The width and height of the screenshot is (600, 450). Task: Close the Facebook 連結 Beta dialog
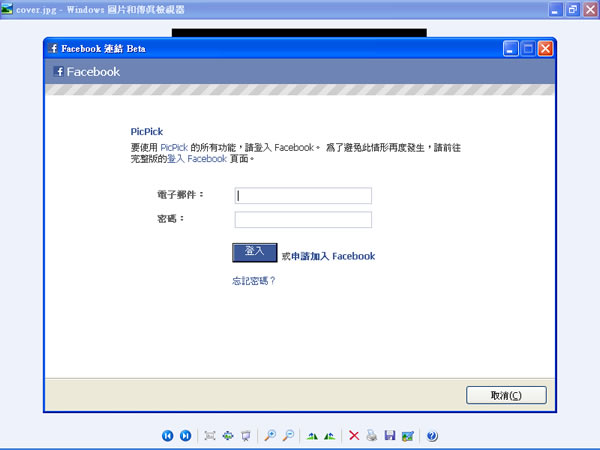(545, 49)
